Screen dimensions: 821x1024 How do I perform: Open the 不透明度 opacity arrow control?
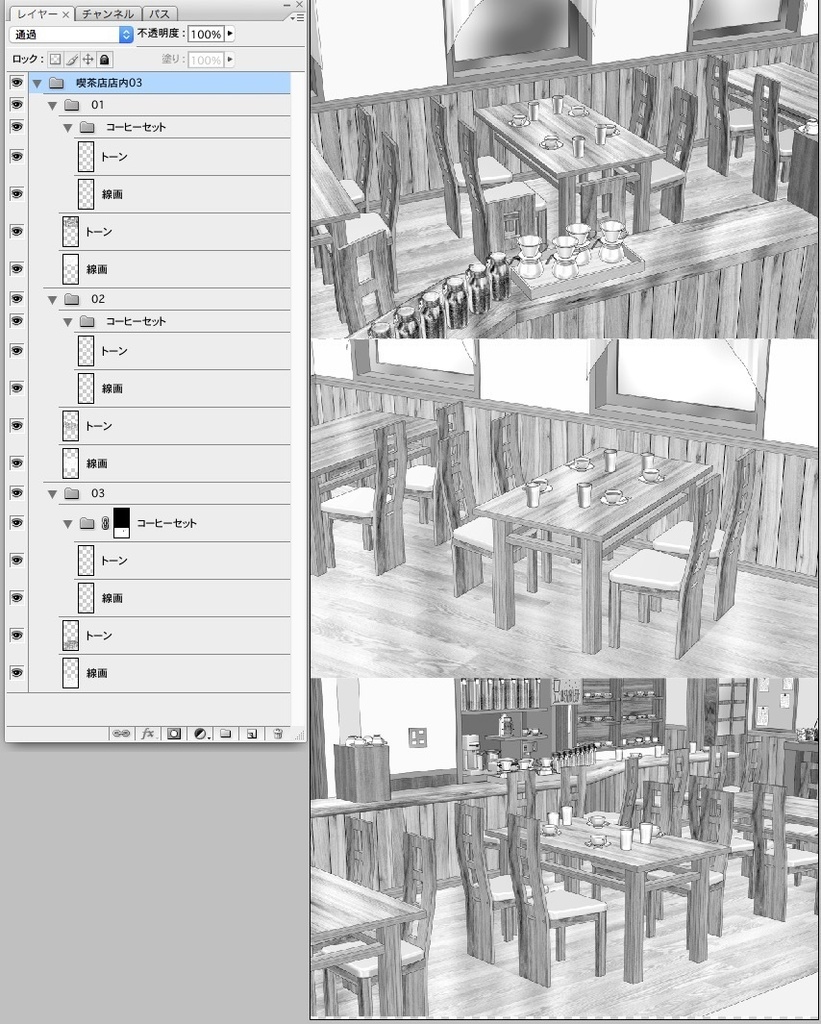click(x=228, y=35)
